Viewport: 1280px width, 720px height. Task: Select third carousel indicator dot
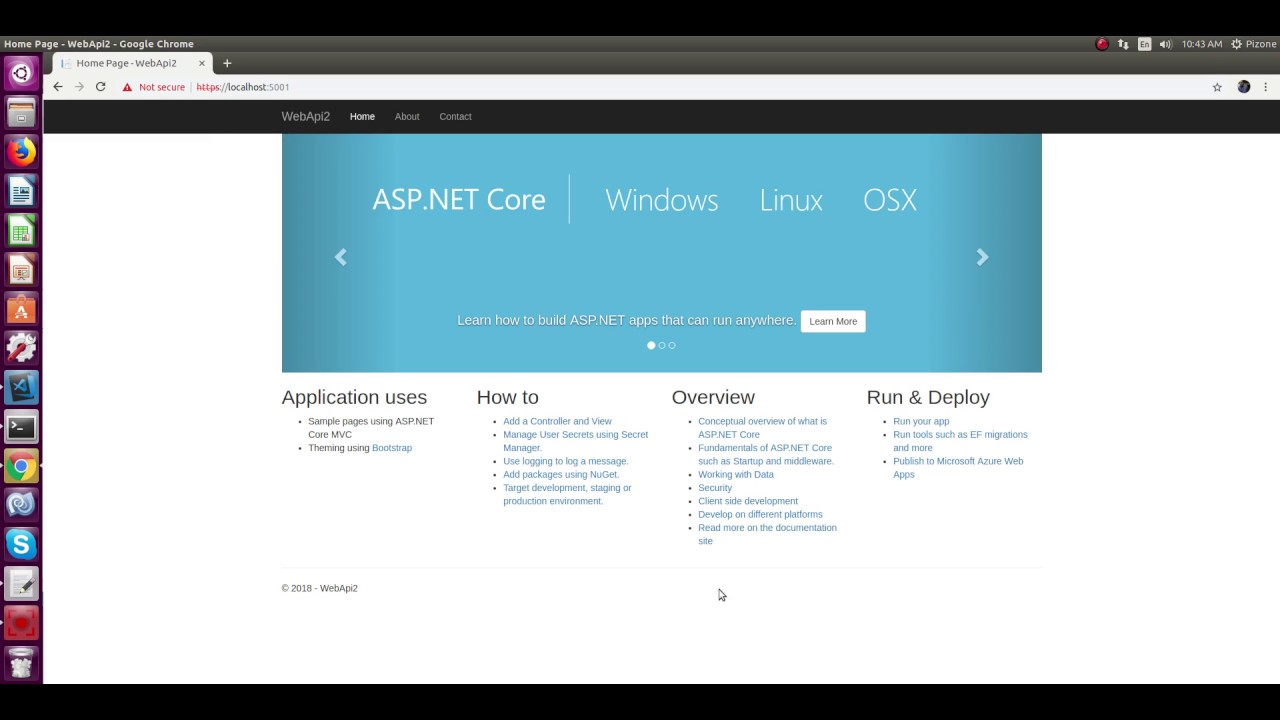[x=672, y=345]
